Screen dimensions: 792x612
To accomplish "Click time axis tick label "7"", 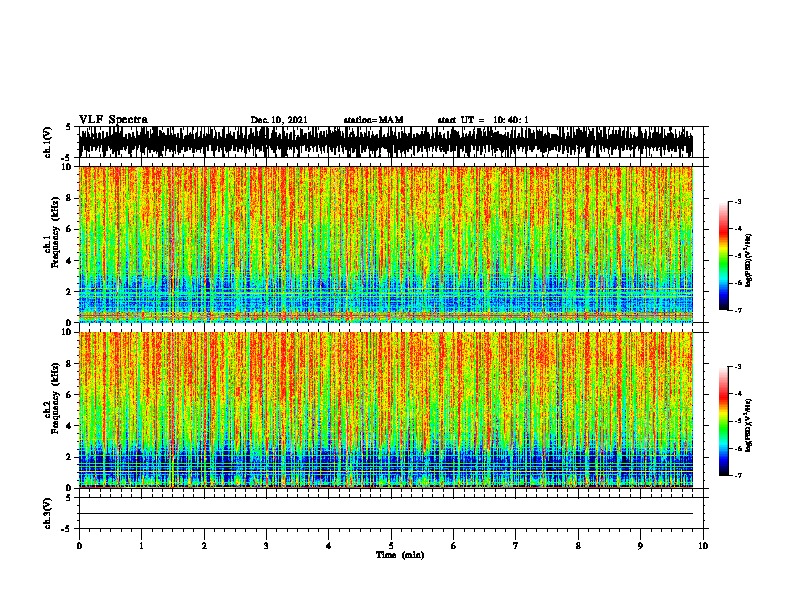I will 516,545.
